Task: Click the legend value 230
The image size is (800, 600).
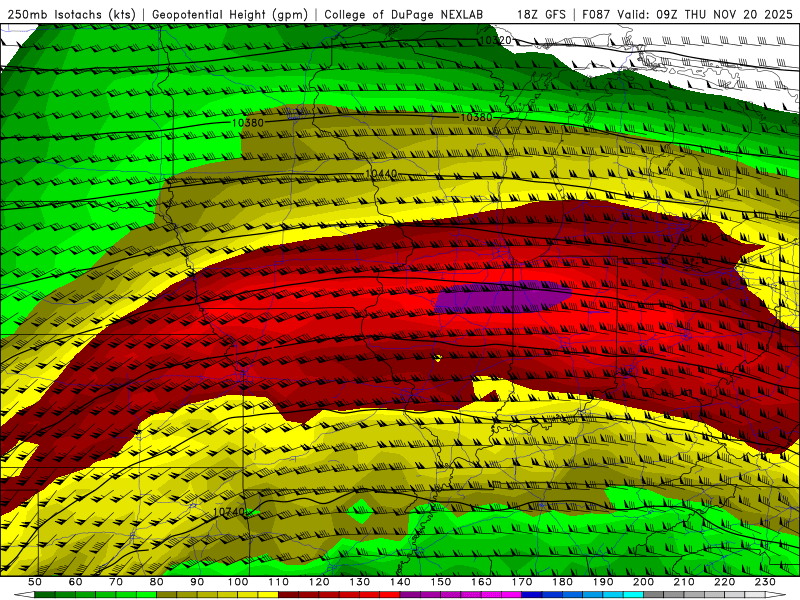Action: (765, 582)
